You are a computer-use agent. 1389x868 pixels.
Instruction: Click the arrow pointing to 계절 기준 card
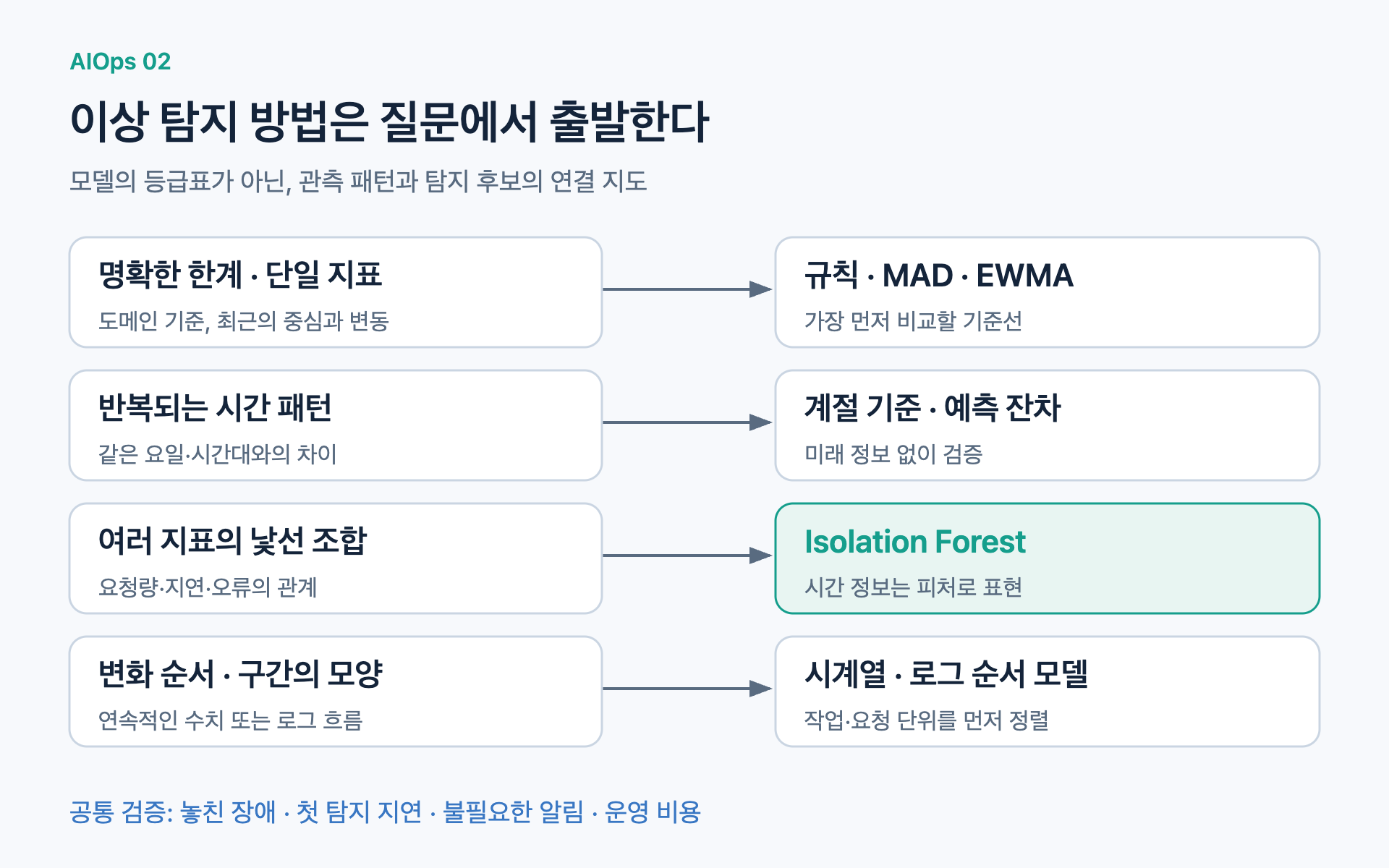688,422
